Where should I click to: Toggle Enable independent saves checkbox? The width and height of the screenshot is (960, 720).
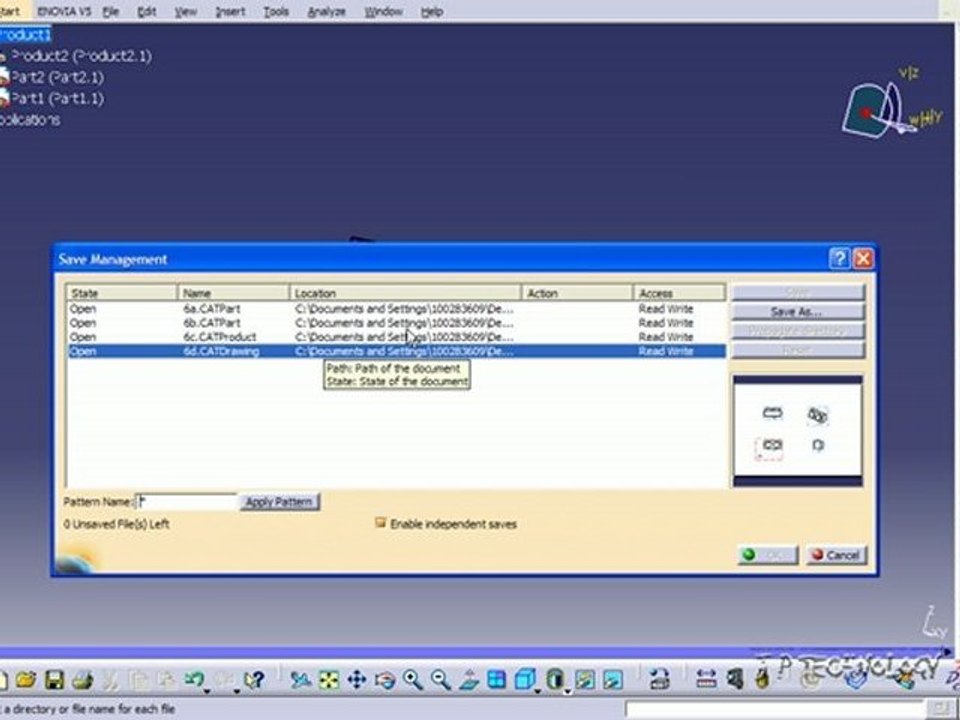click(380, 523)
